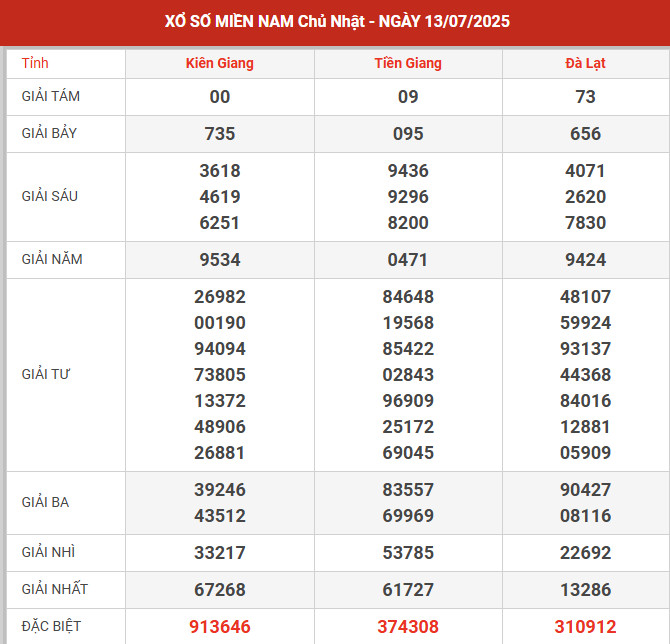Click the number 84648

click(408, 297)
